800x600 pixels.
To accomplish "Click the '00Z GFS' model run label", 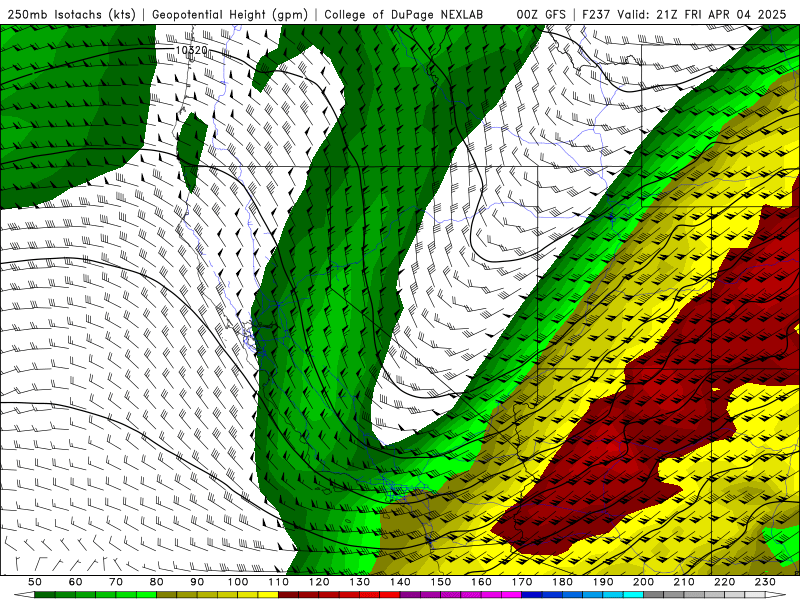I will pos(541,15).
